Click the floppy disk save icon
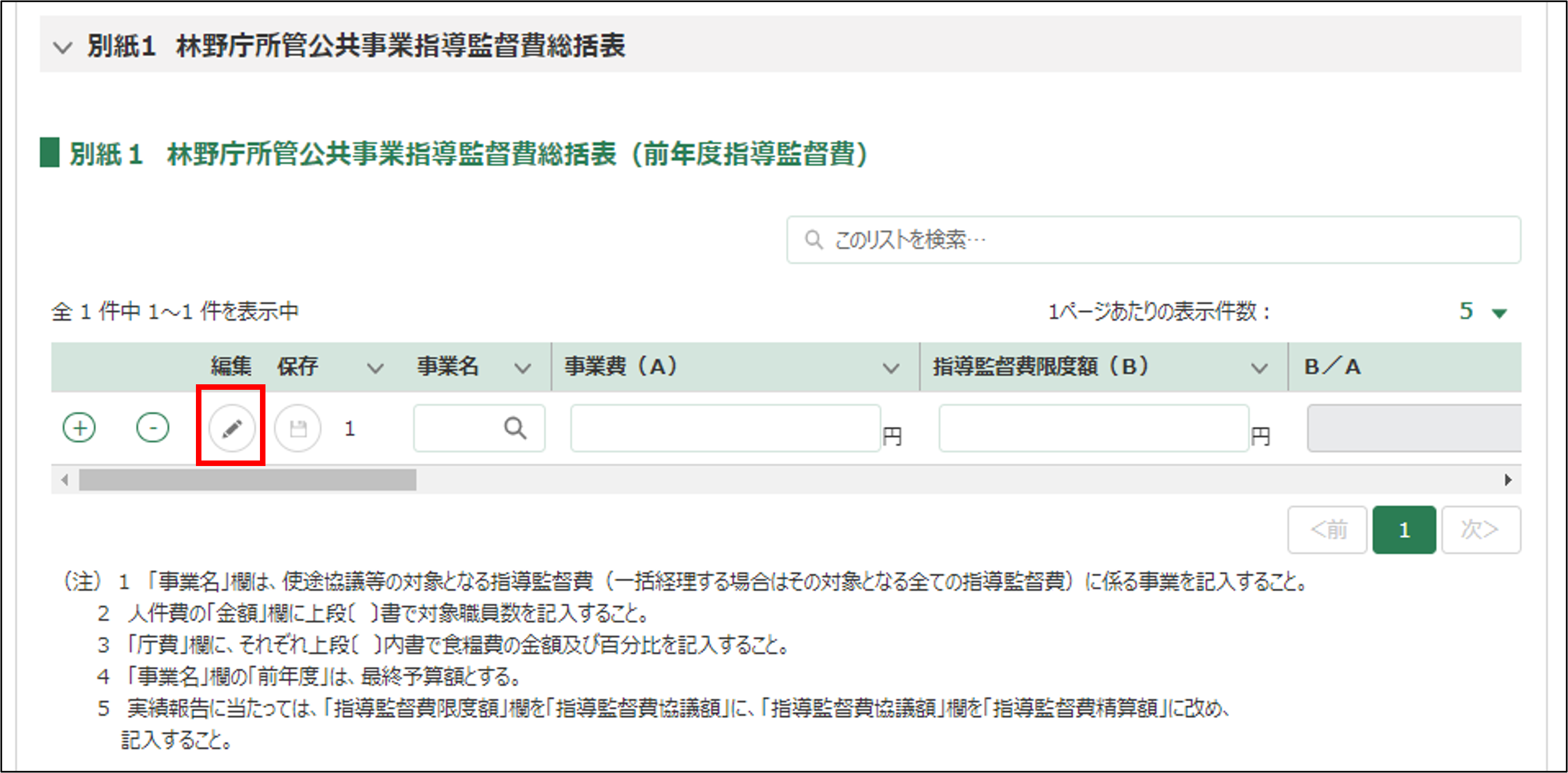Viewport: 1568px width, 773px height. (297, 428)
